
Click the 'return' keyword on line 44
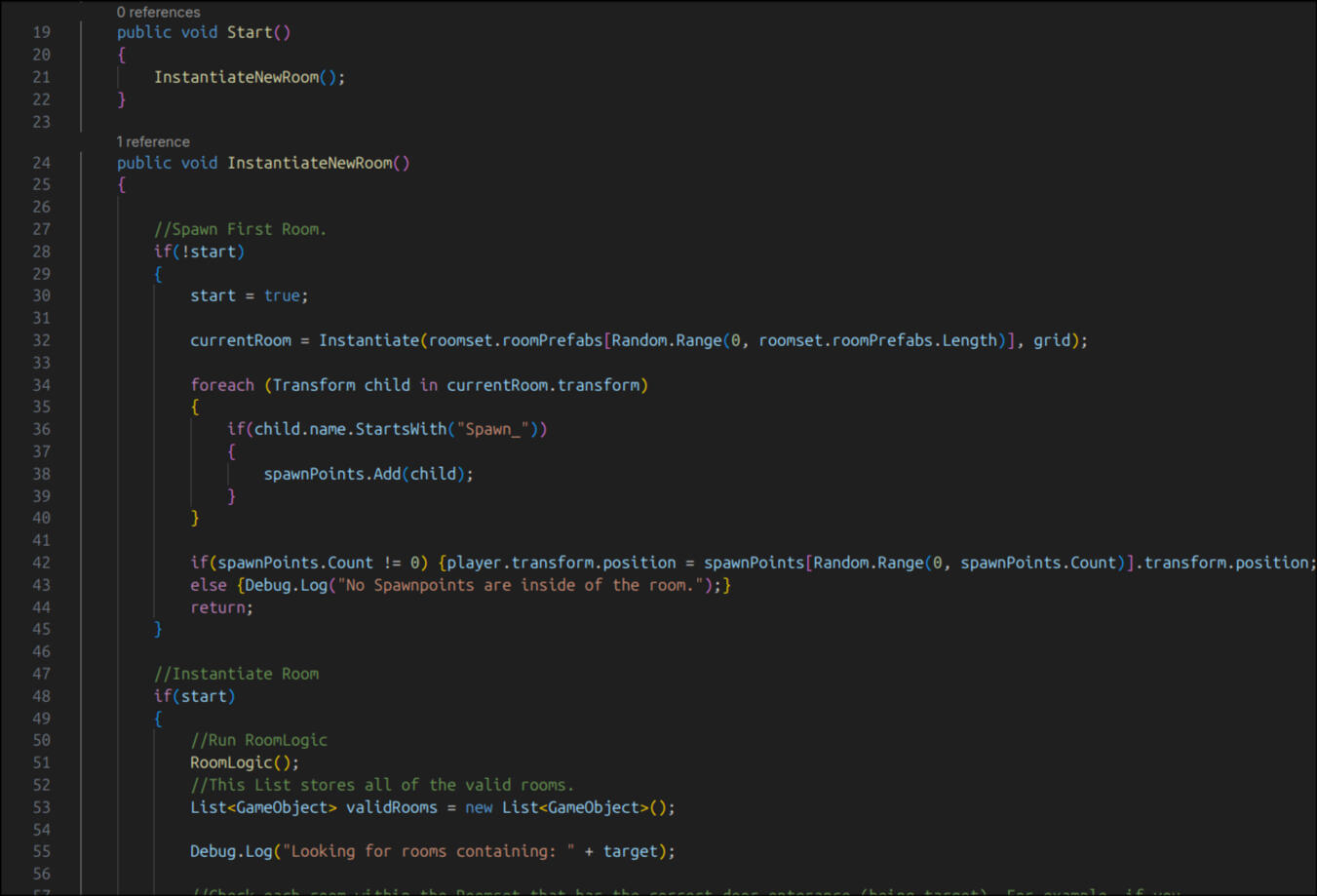[x=217, y=607]
